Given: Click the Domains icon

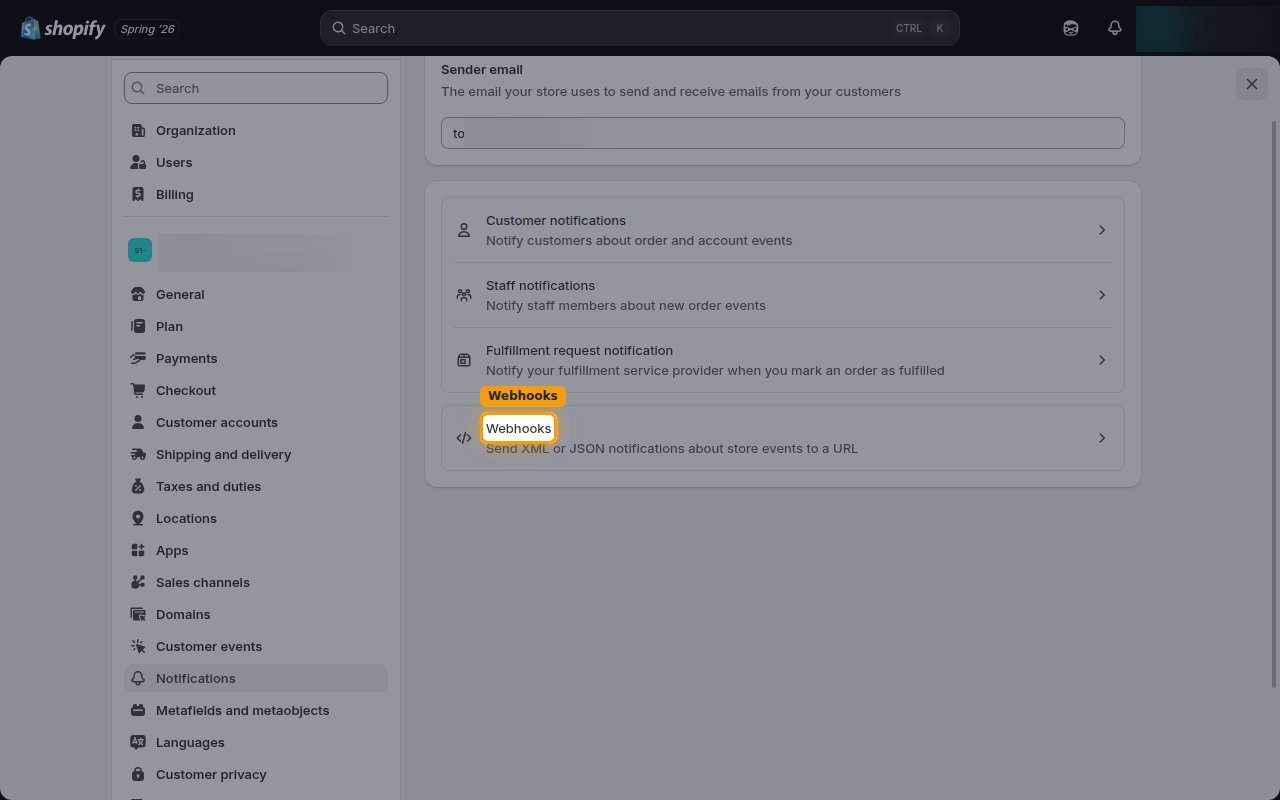Looking at the screenshot, I should 138,614.
